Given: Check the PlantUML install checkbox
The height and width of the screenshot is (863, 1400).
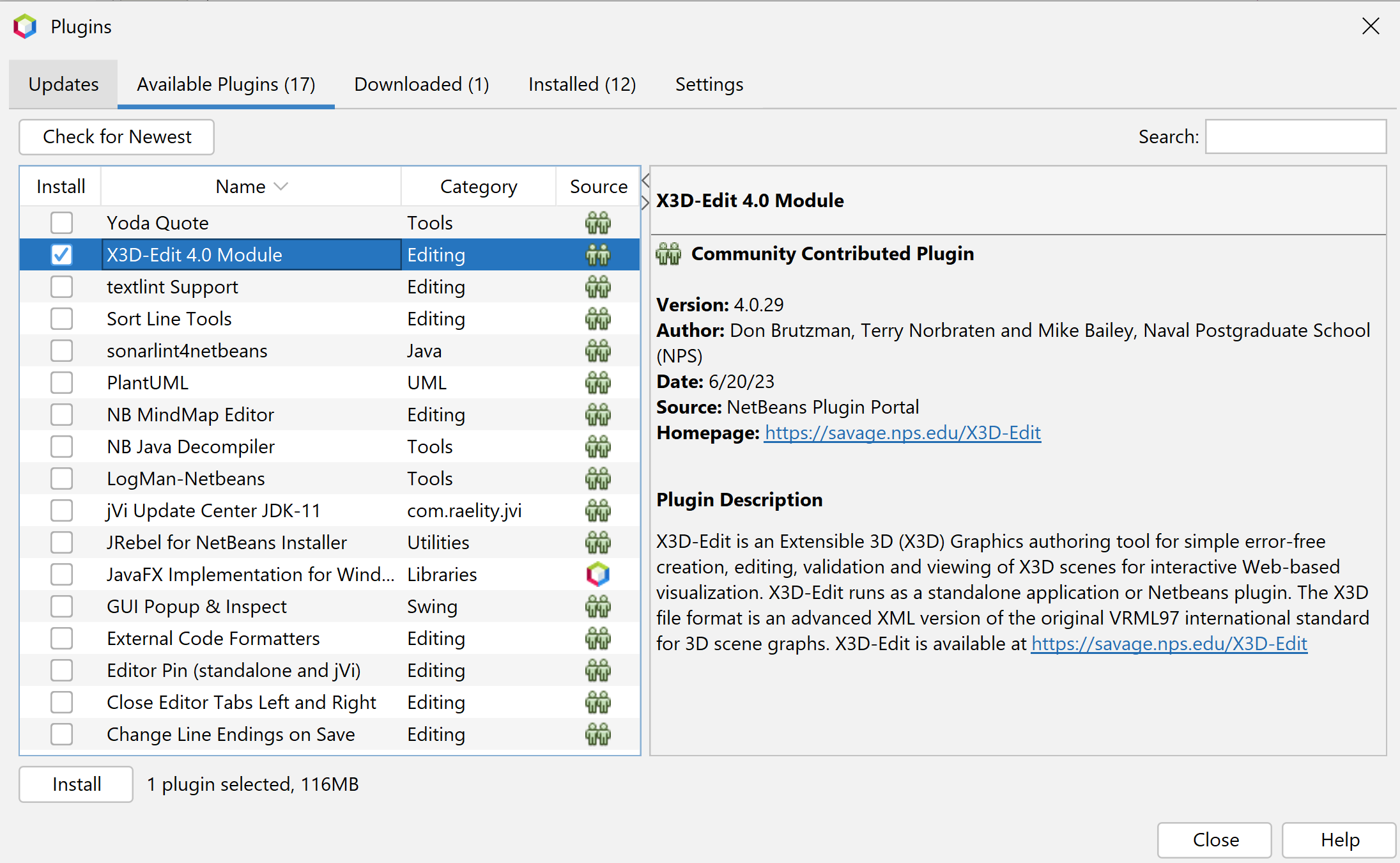Looking at the screenshot, I should pos(61,382).
